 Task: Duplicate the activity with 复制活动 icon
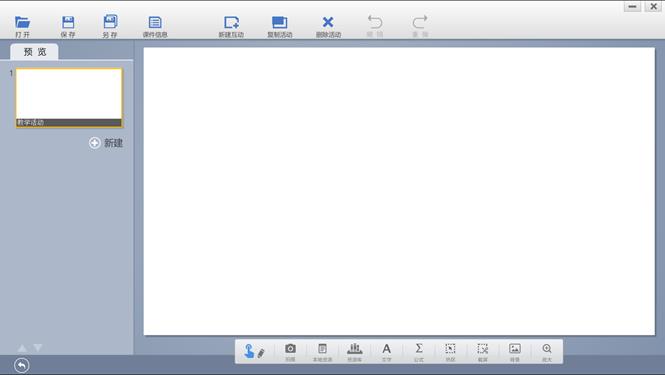279,26
